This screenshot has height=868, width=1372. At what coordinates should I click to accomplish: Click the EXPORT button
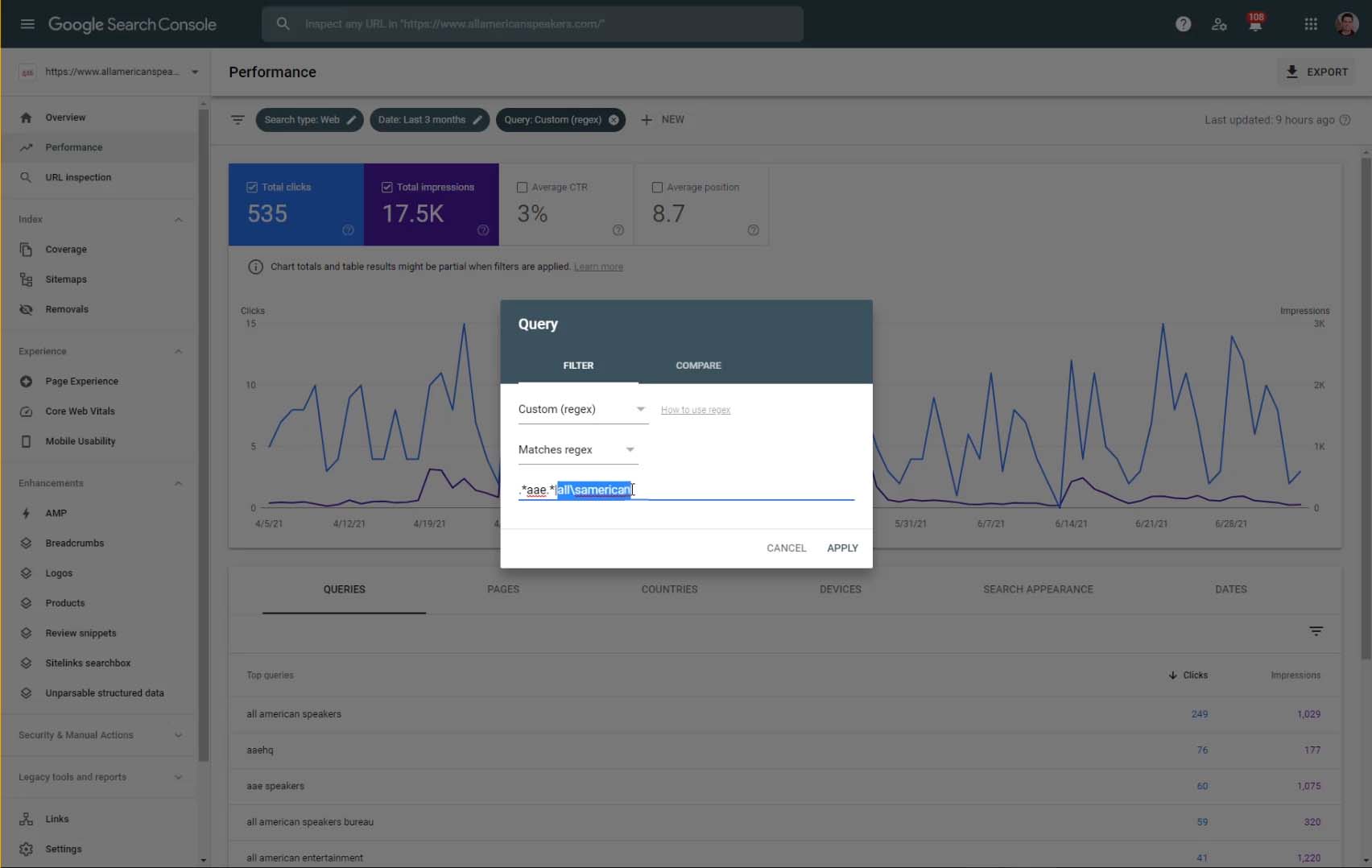pos(1316,72)
